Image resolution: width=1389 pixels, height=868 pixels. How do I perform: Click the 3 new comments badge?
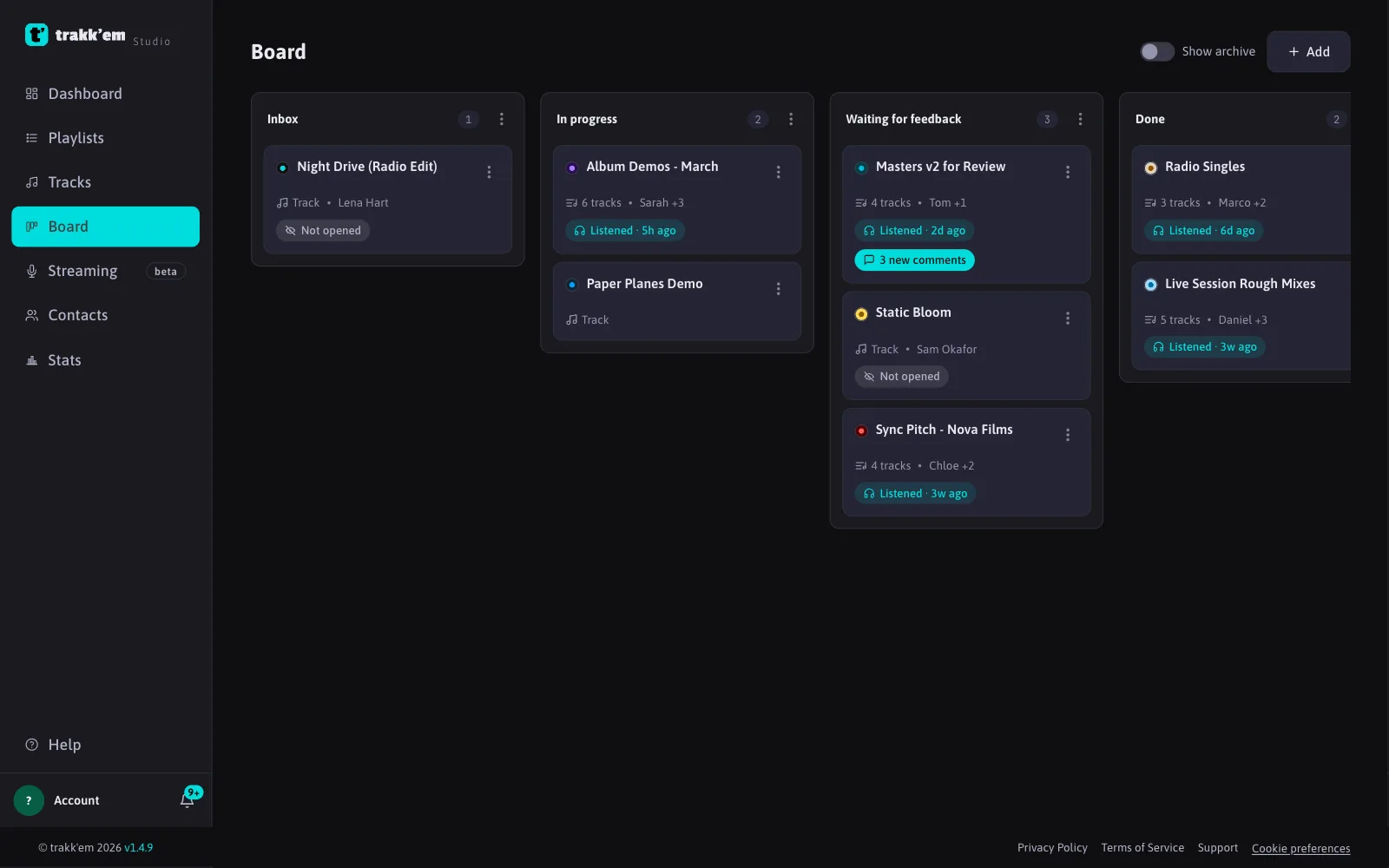[x=914, y=260]
